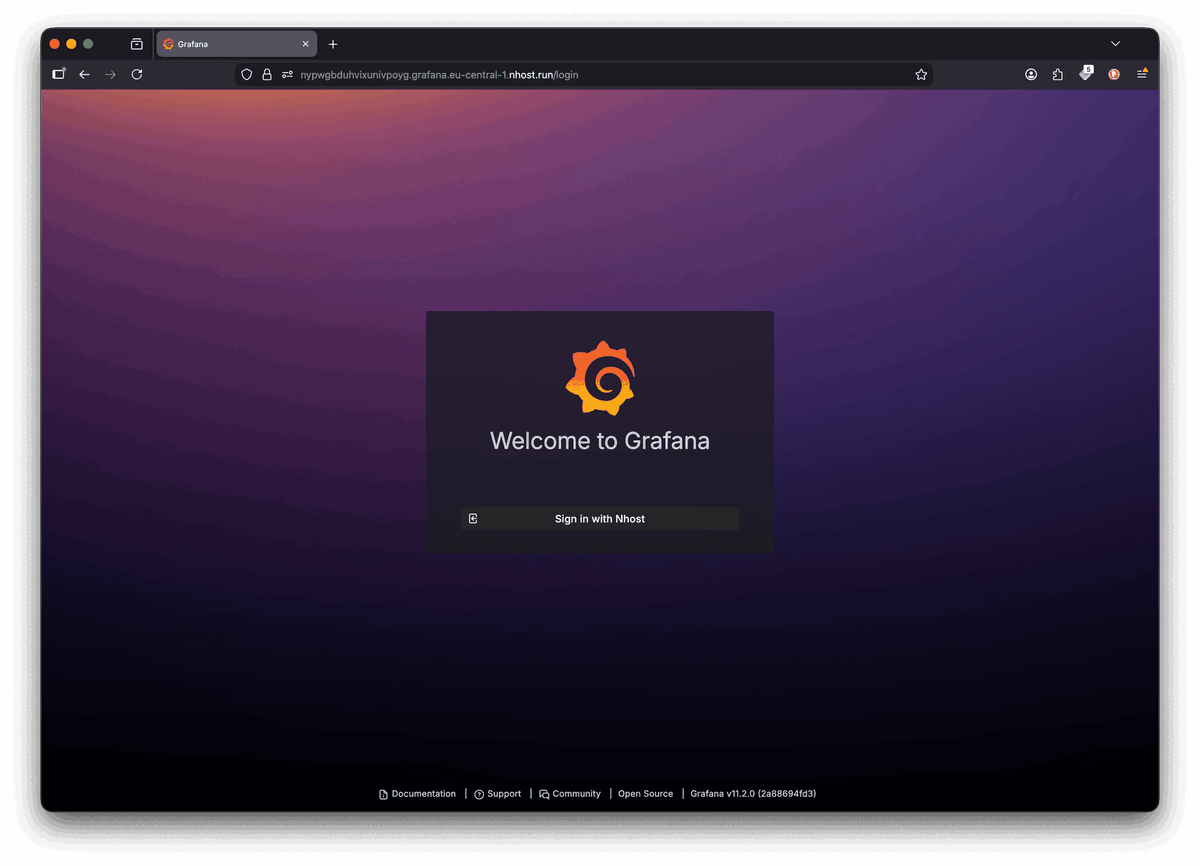Open tracking protection shield icon
1200x866 pixels.
[247, 74]
